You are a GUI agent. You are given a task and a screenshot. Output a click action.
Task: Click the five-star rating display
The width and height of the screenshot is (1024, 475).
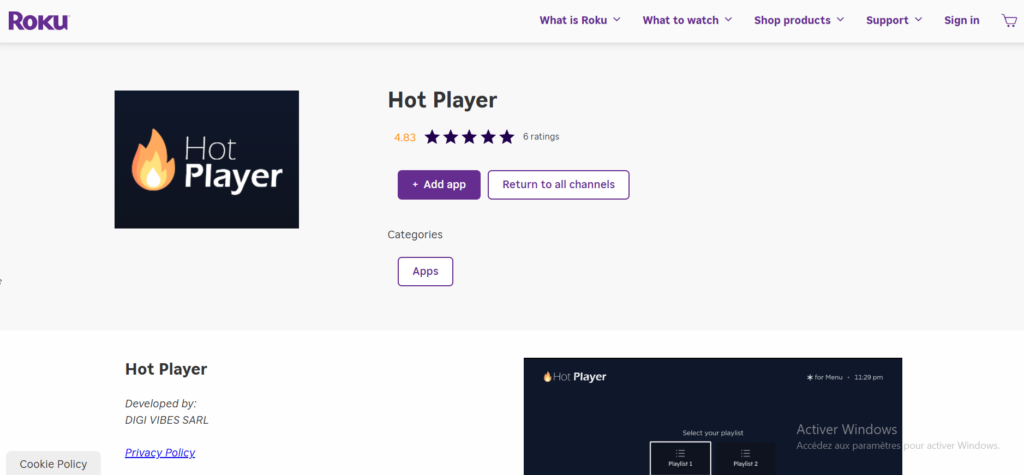(x=469, y=137)
